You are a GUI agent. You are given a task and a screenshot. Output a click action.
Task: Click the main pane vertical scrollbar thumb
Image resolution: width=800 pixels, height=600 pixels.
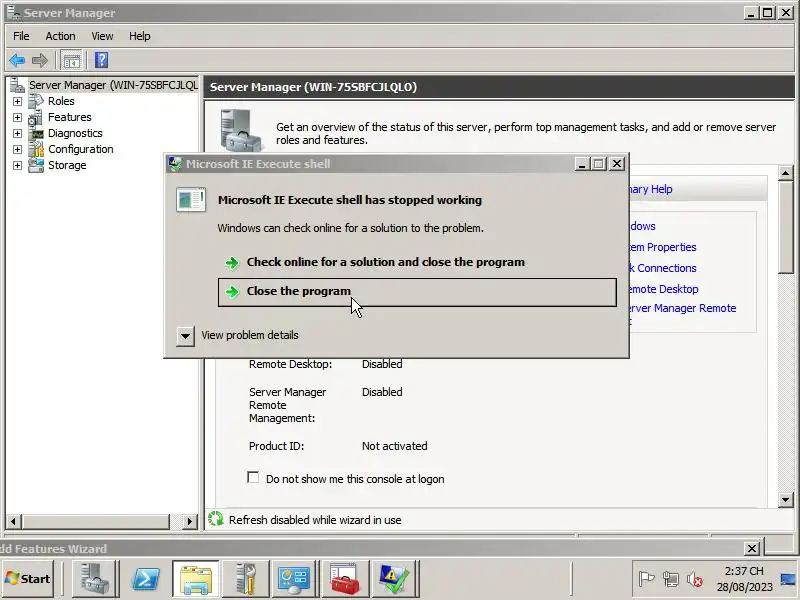(x=786, y=227)
